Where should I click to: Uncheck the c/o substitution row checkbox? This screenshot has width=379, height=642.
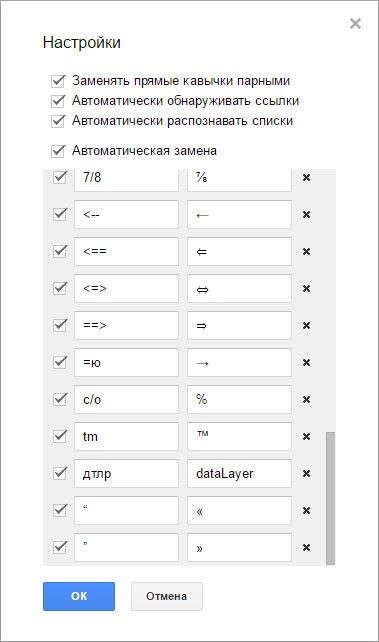60,399
